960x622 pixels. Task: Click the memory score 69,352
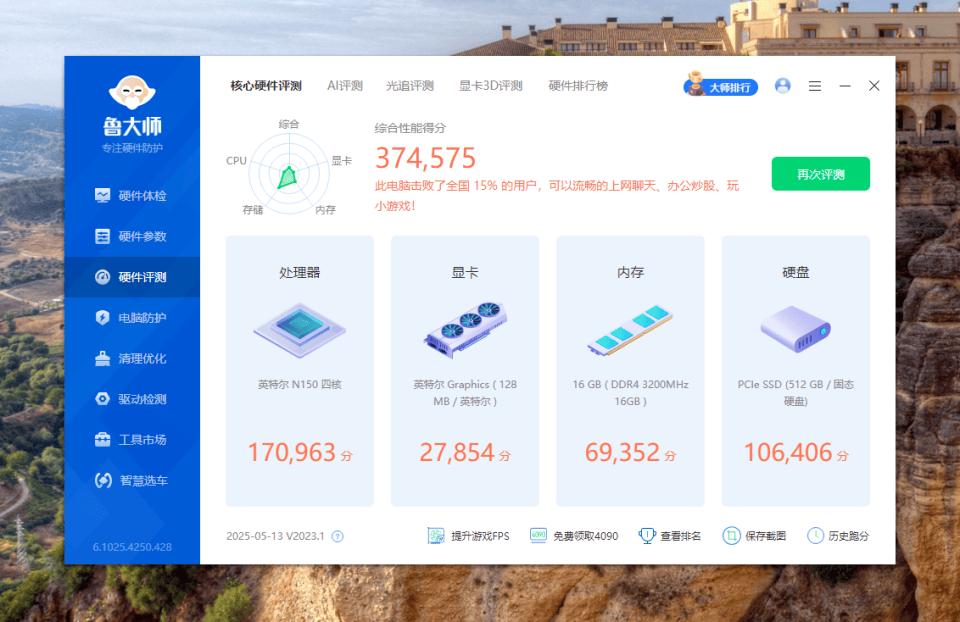tap(622, 452)
